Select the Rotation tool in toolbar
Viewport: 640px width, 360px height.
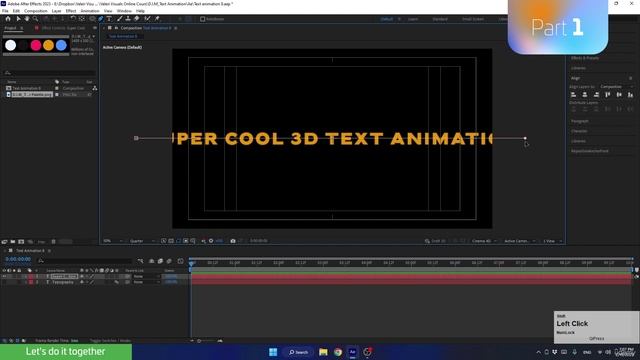[73, 19]
